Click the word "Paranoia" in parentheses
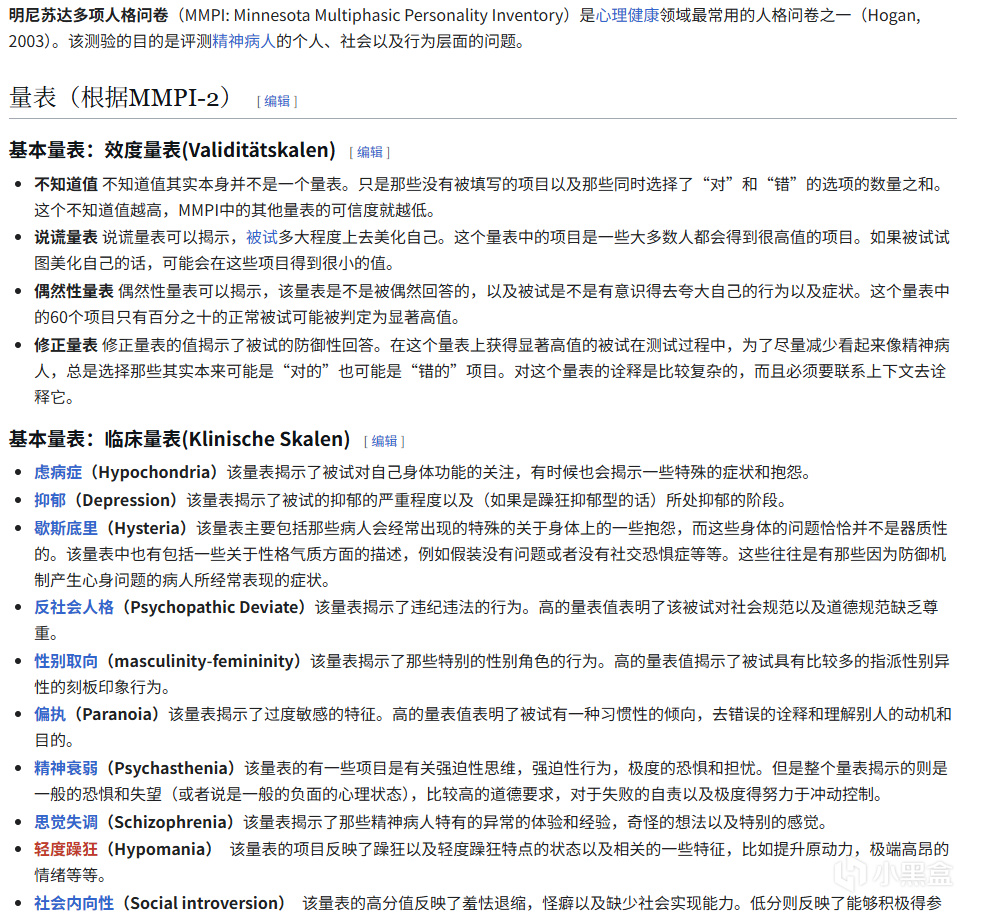Screen dimensions: 981x914 [x=117, y=714]
